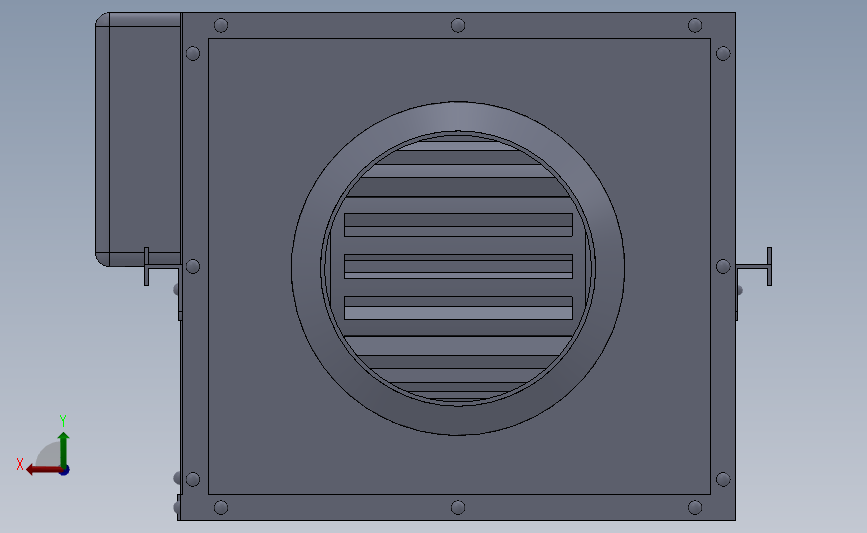Select the T-shaped bracket on the right edge

point(755,266)
